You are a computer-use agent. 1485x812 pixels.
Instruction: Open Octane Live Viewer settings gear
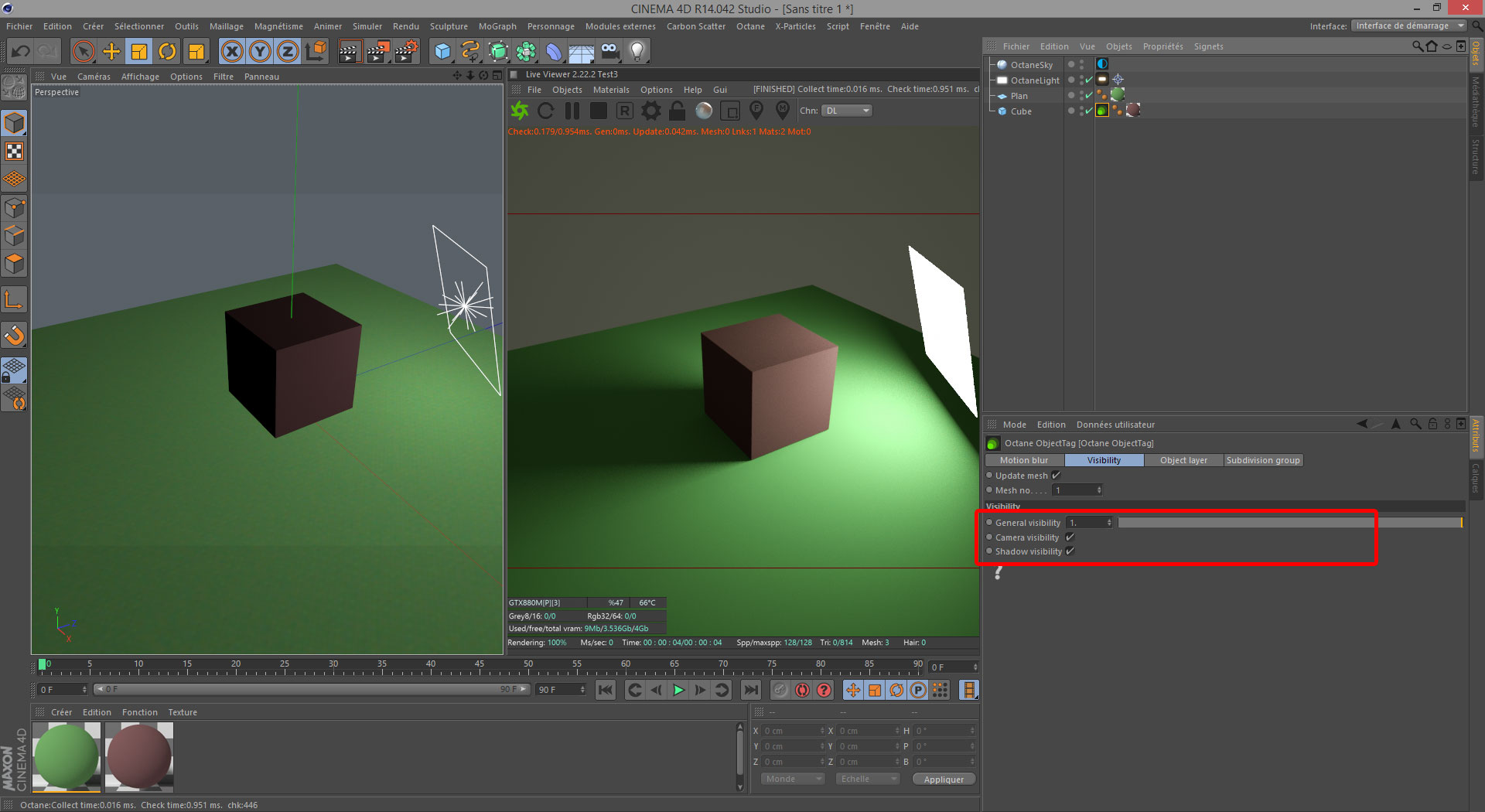651,111
